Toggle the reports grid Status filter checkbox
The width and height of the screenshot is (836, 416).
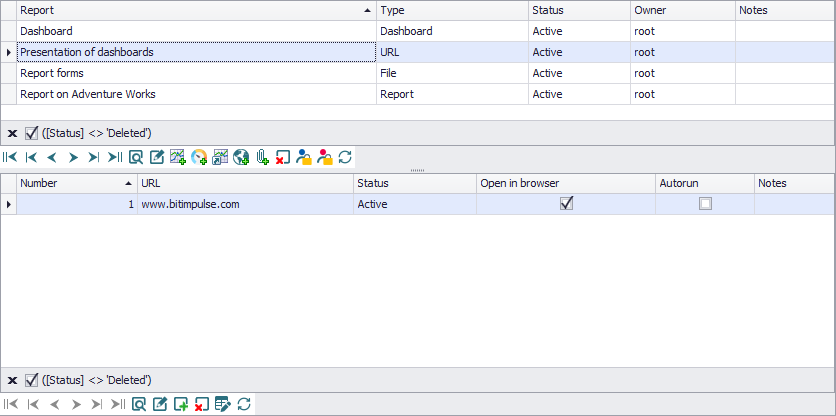pyautogui.click(x=31, y=133)
